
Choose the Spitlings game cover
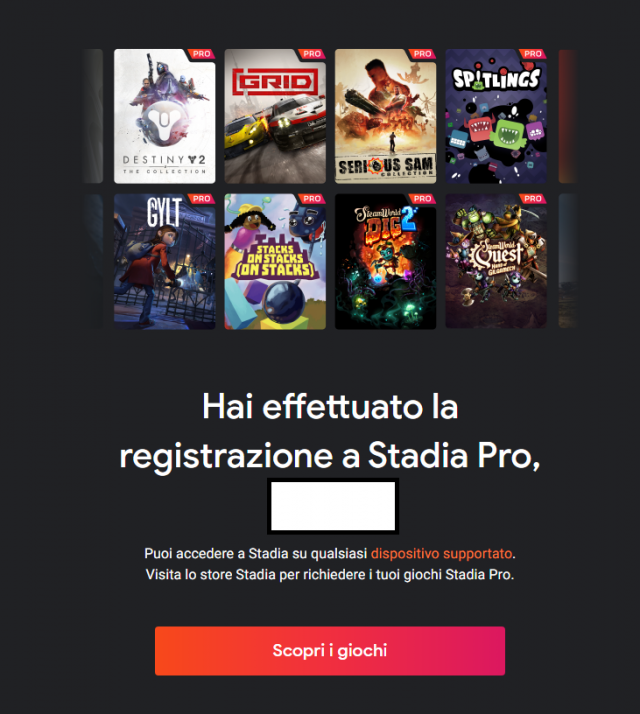(x=496, y=116)
